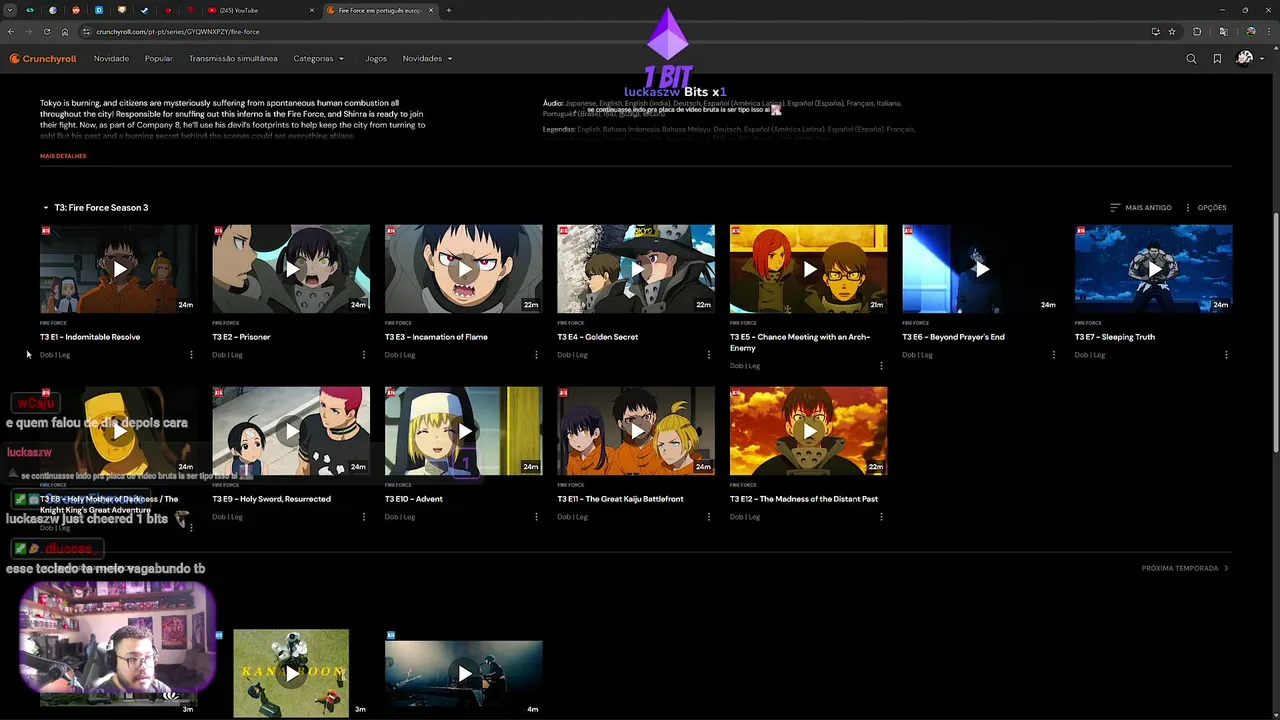The width and height of the screenshot is (1280, 720).
Task: Play the 4m extra video thumbnail
Action: [x=464, y=674]
